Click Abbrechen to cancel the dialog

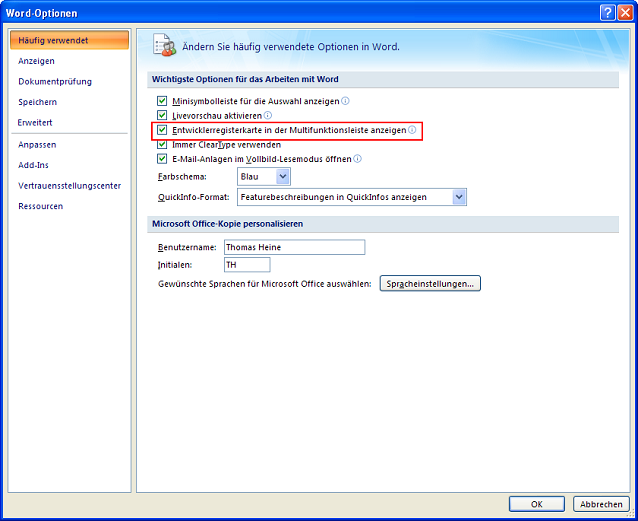point(601,504)
